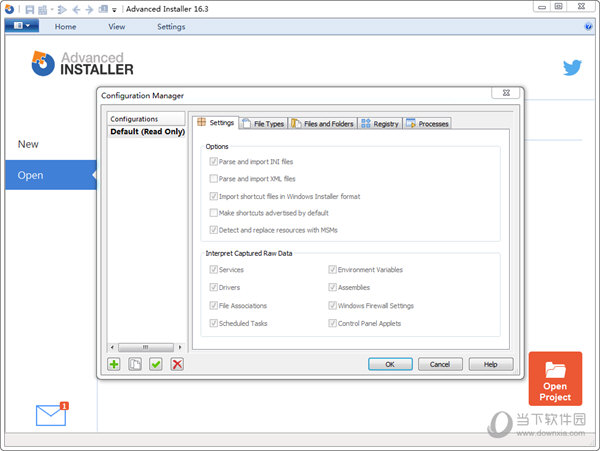Image resolution: width=600 pixels, height=451 pixels.
Task: Switch to the Settings tab
Action: coord(216,123)
